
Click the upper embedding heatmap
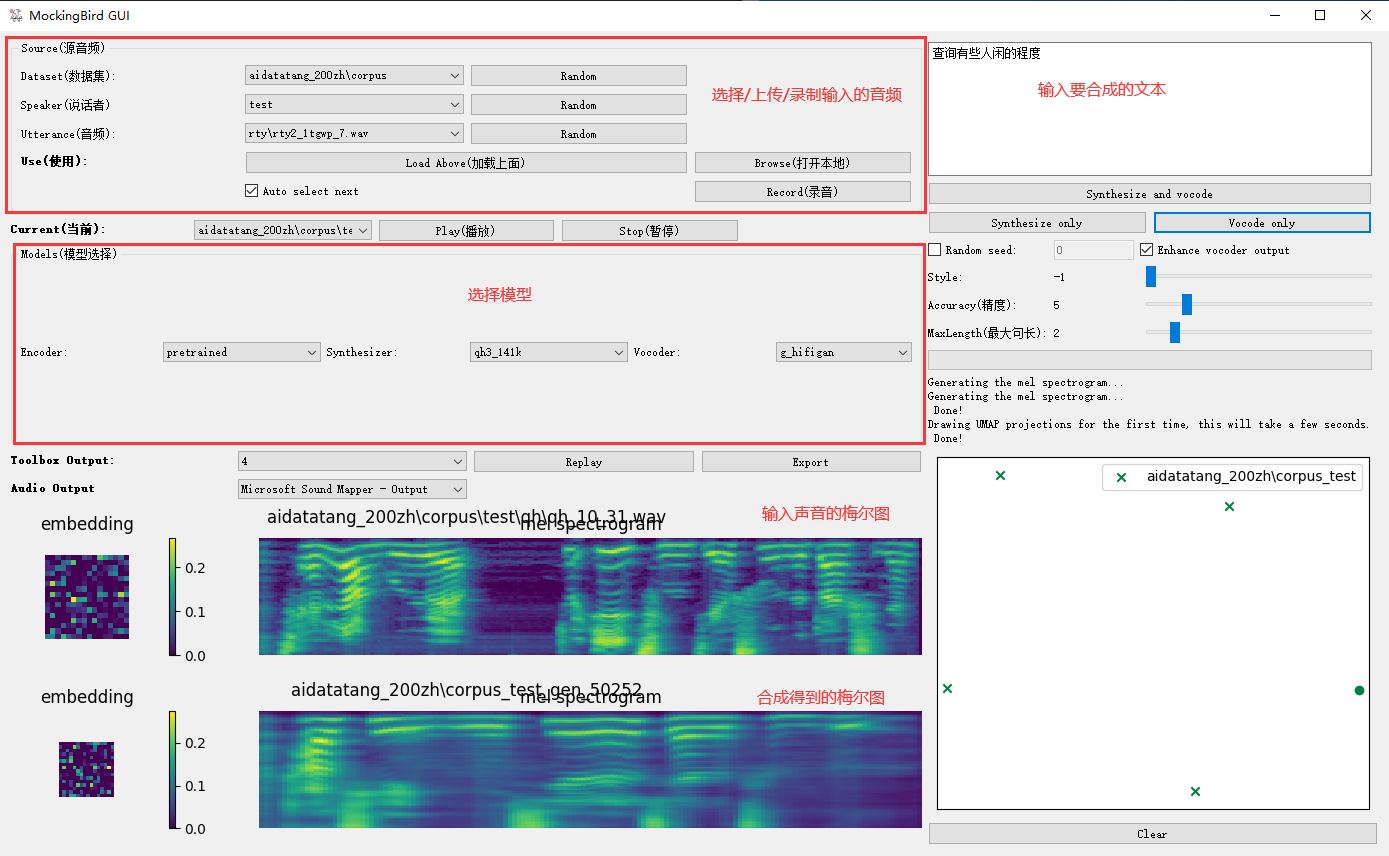pyautogui.click(x=87, y=597)
